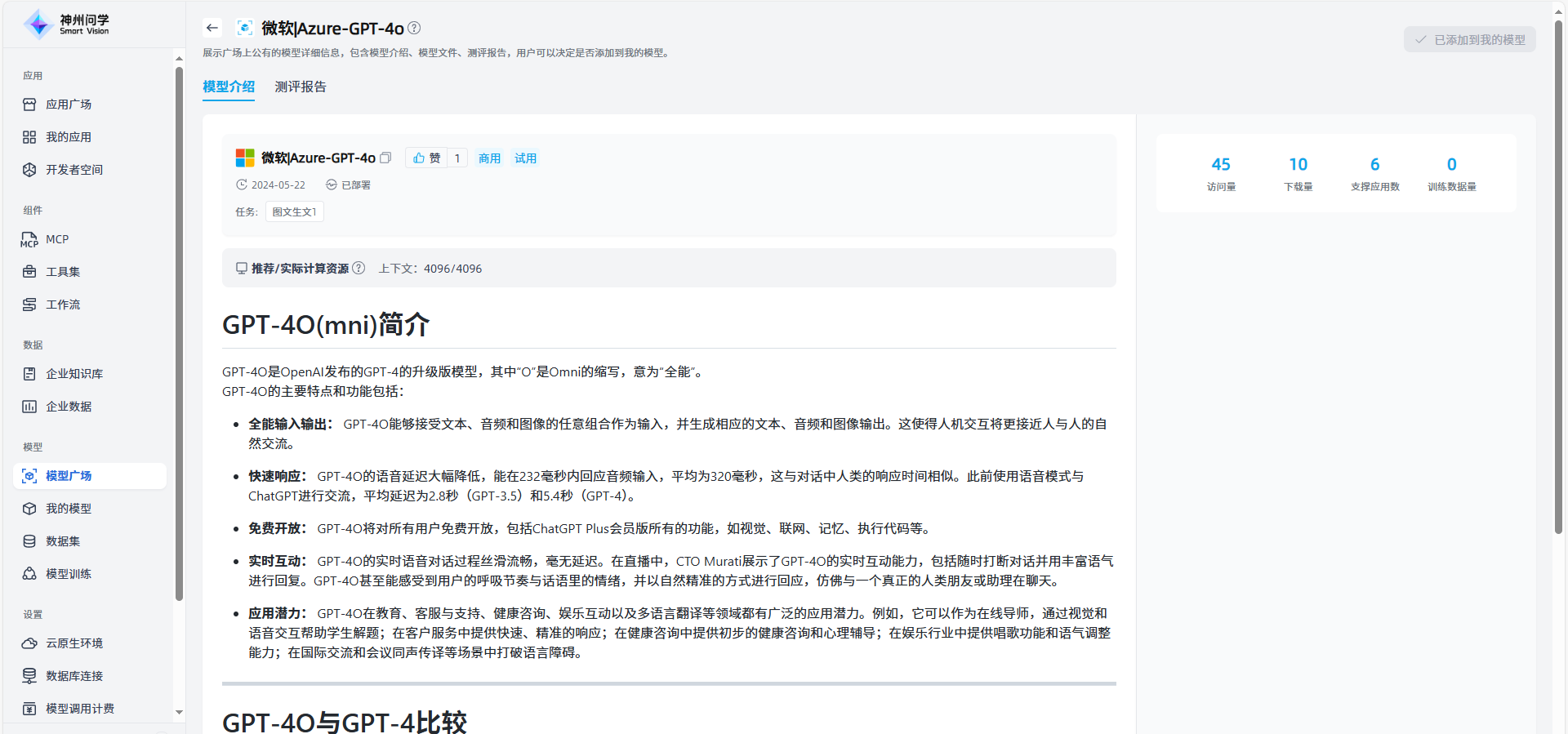Viewport: 1568px width, 734px height.
Task: Click the 已添加到我的模型 button
Action: tap(1469, 39)
